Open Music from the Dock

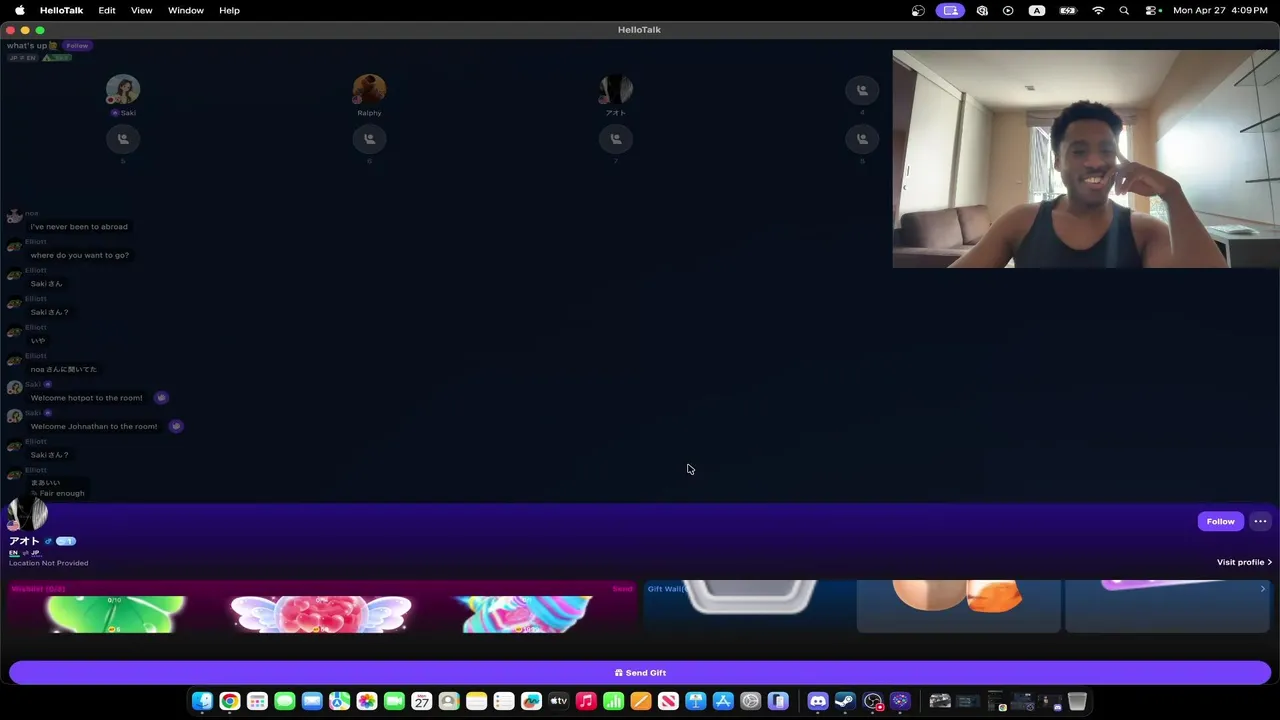[586, 701]
